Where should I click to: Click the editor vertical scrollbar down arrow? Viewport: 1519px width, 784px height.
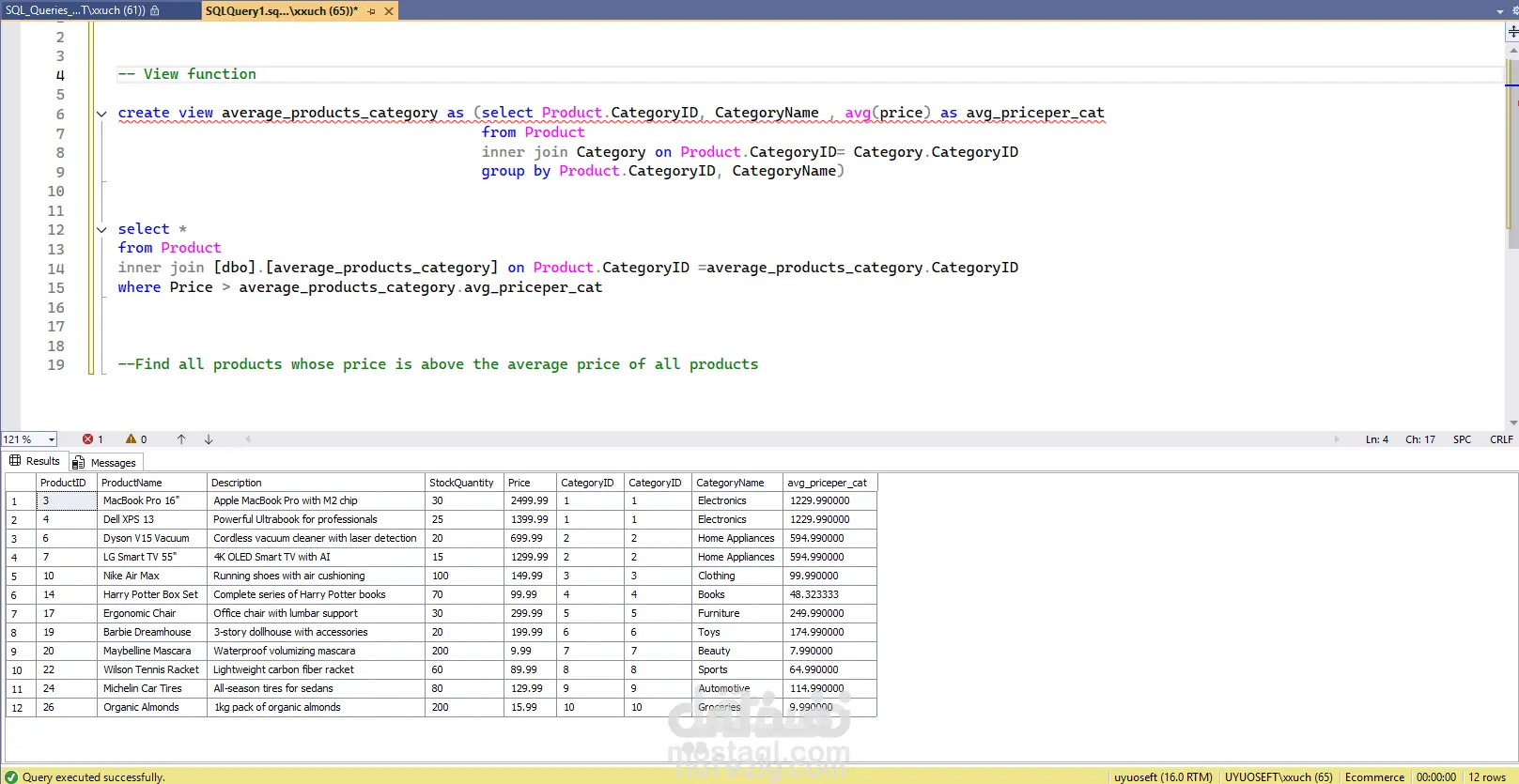click(1512, 423)
